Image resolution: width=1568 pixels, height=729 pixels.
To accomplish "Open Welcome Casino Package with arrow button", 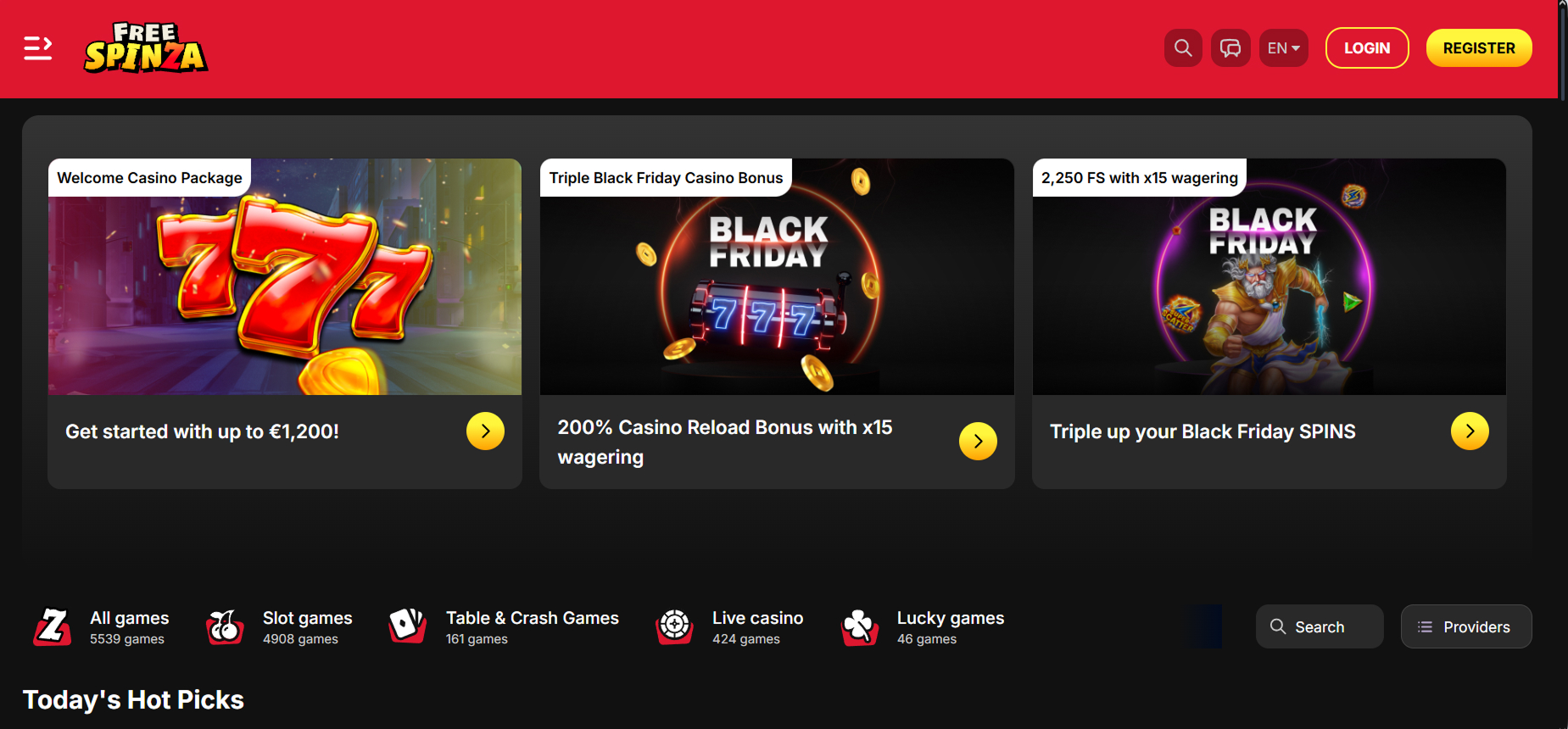I will [485, 431].
